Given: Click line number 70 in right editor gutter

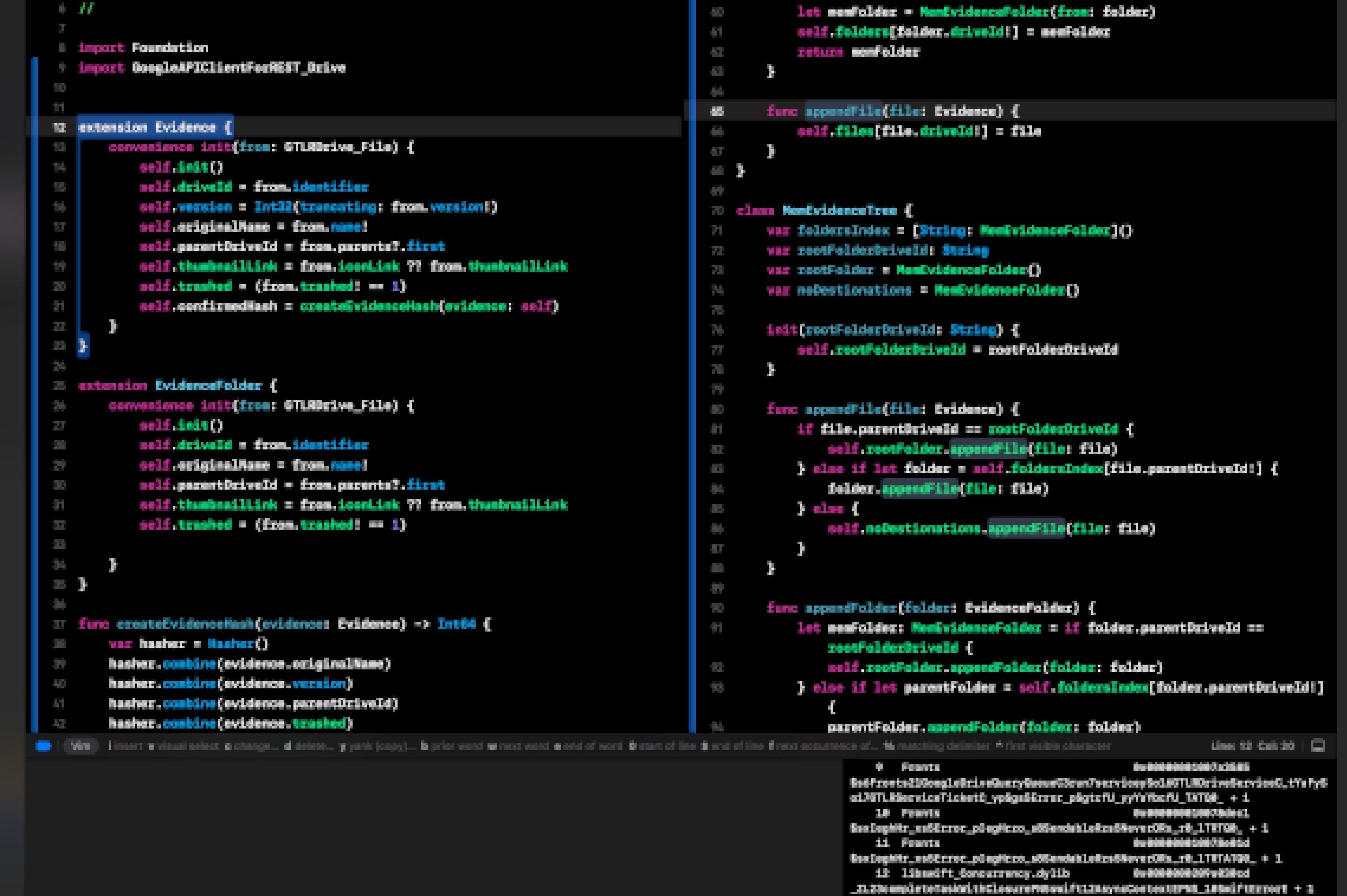Looking at the screenshot, I should click(717, 211).
